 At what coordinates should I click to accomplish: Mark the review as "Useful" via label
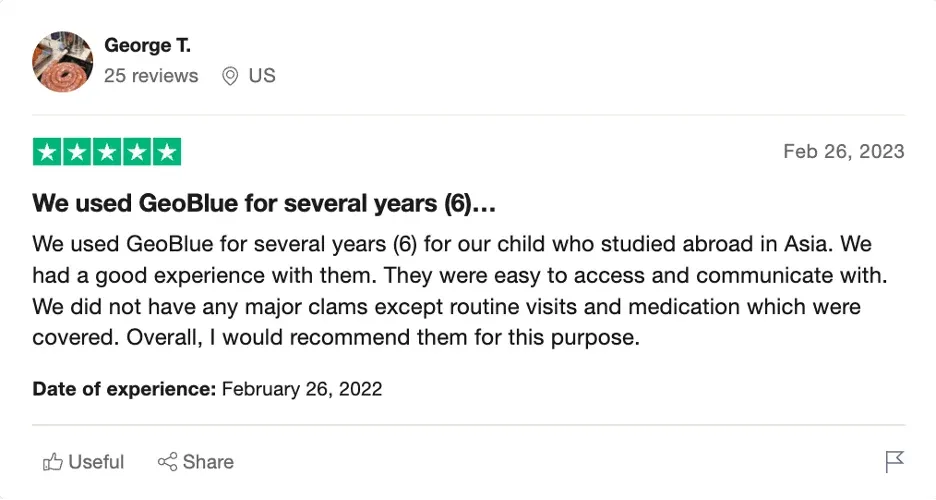[96, 462]
